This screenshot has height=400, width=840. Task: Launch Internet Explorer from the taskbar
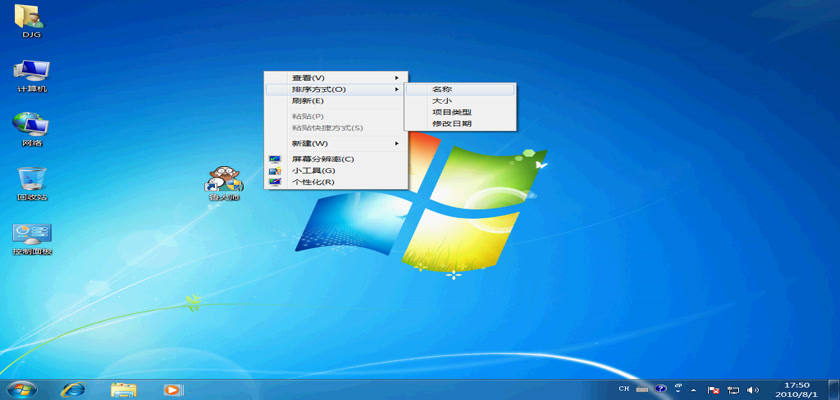point(73,389)
